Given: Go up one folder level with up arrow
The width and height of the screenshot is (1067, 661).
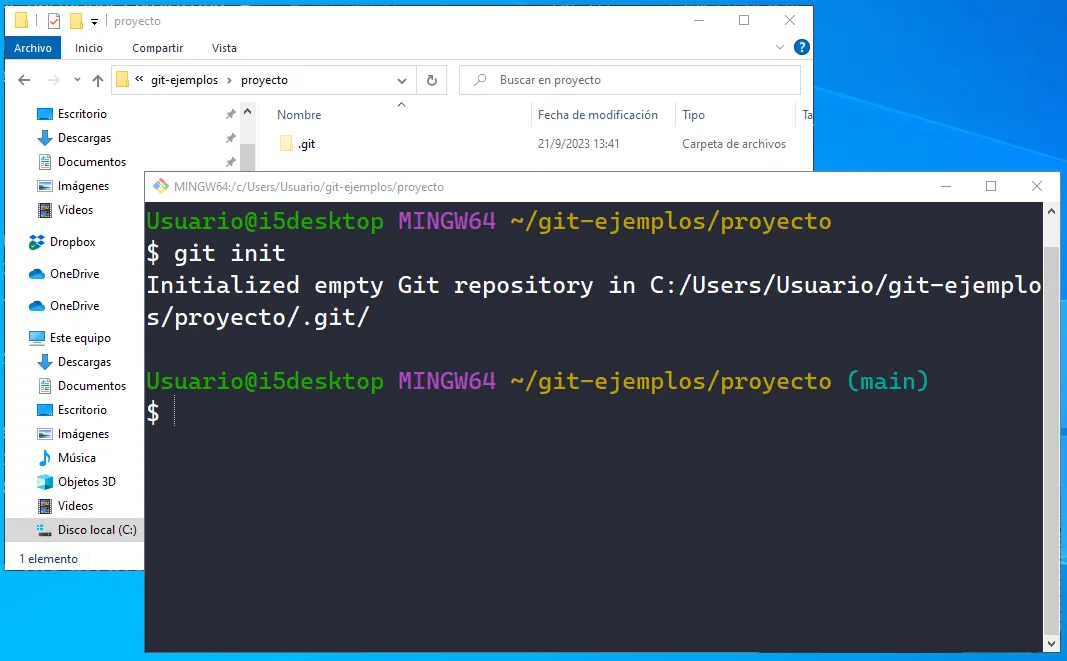Looking at the screenshot, I should click(97, 80).
